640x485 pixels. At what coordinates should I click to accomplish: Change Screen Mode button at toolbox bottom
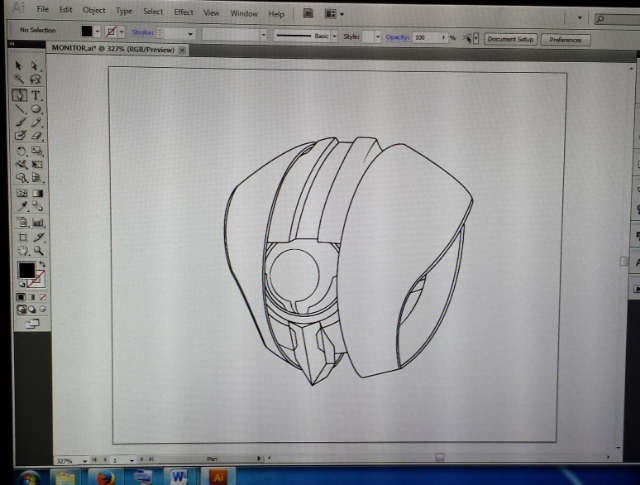coord(32,324)
